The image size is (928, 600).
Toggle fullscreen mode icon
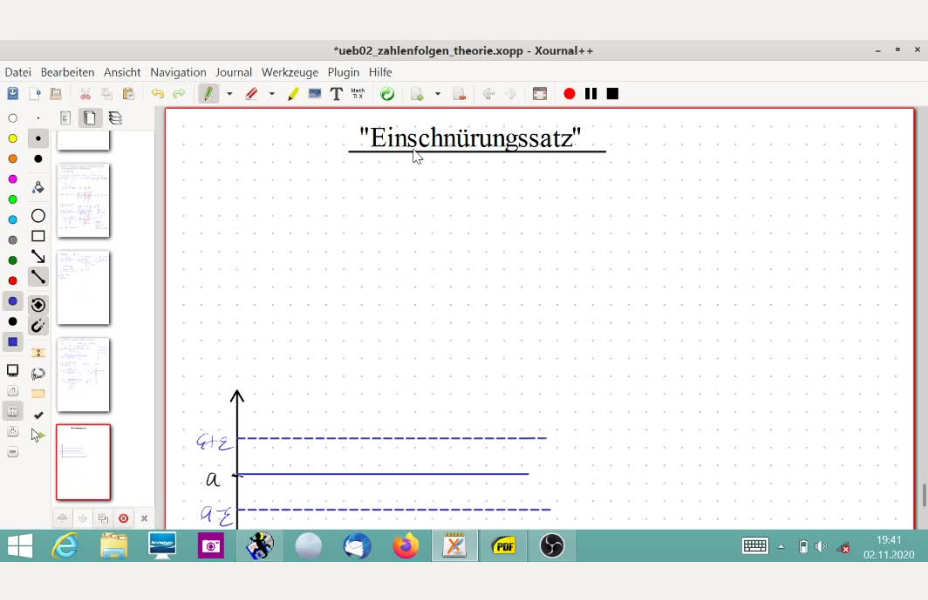coord(540,93)
